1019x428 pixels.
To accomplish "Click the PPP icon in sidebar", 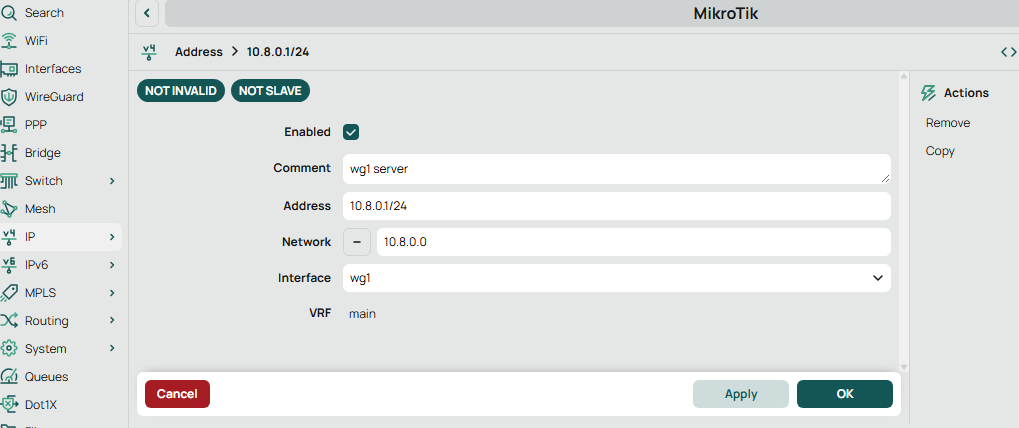I will (x=8, y=124).
